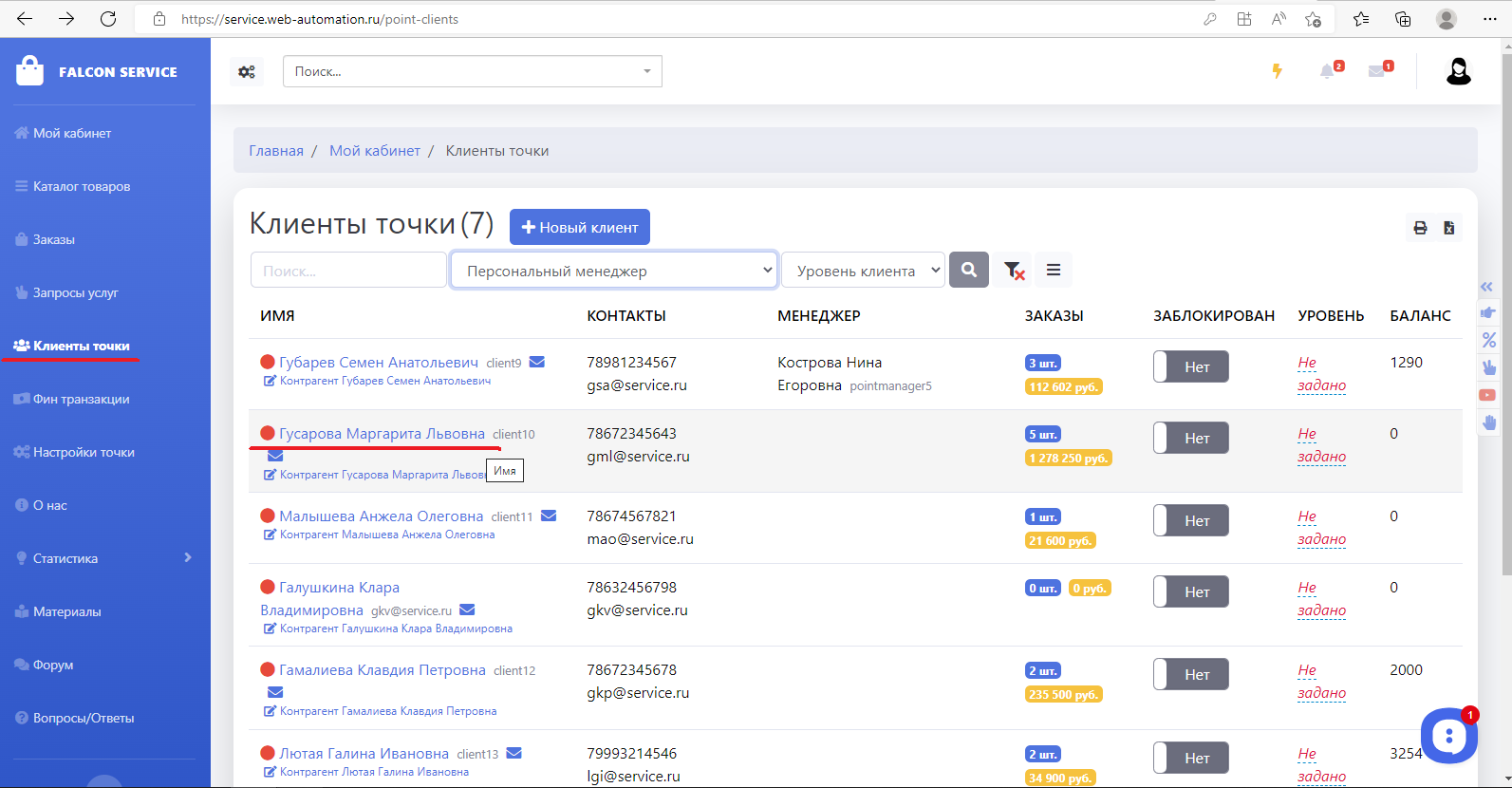
Task: Toggle the blocked switch for Губарев Семен
Action: point(1190,366)
